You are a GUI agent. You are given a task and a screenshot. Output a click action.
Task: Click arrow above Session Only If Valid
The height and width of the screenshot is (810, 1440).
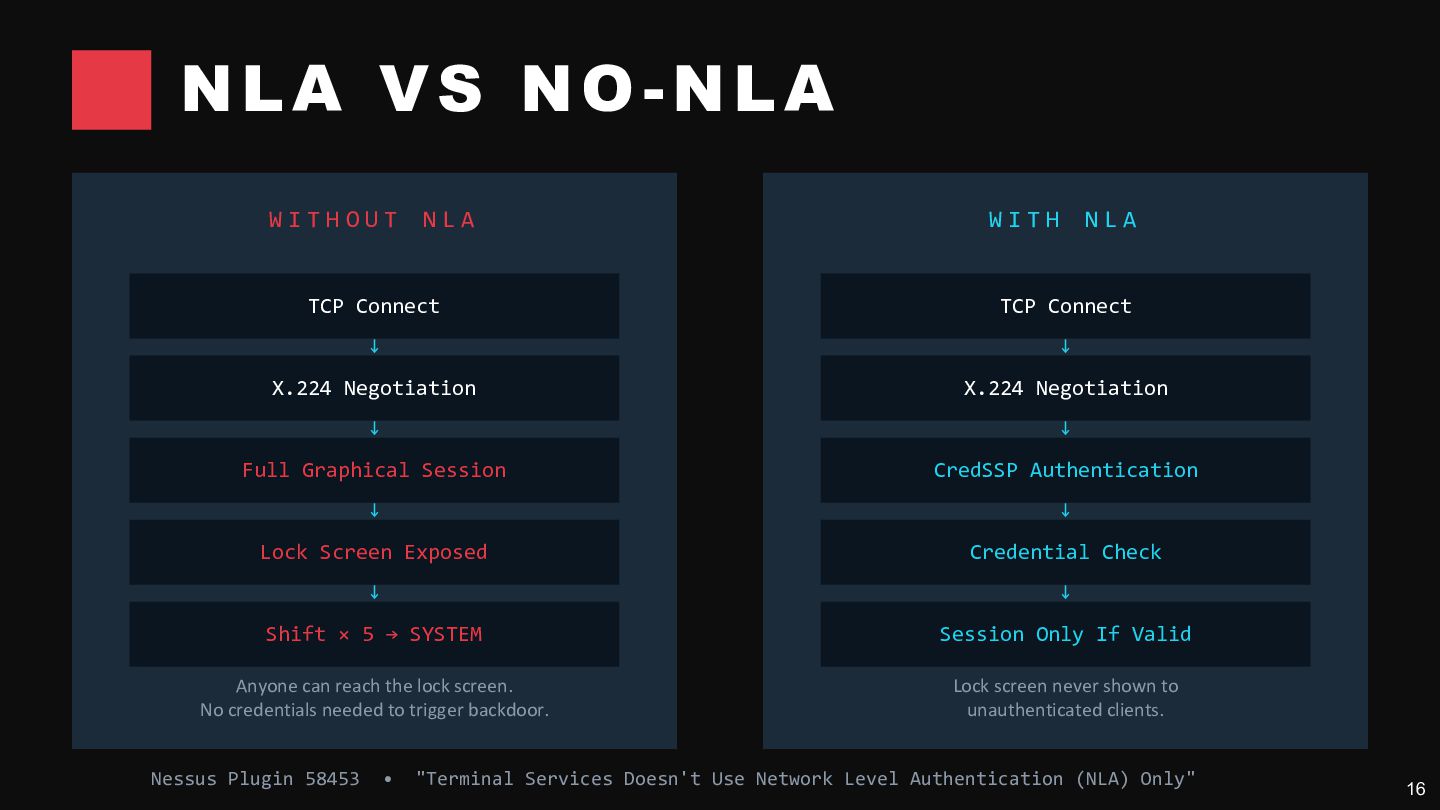pos(1065,593)
